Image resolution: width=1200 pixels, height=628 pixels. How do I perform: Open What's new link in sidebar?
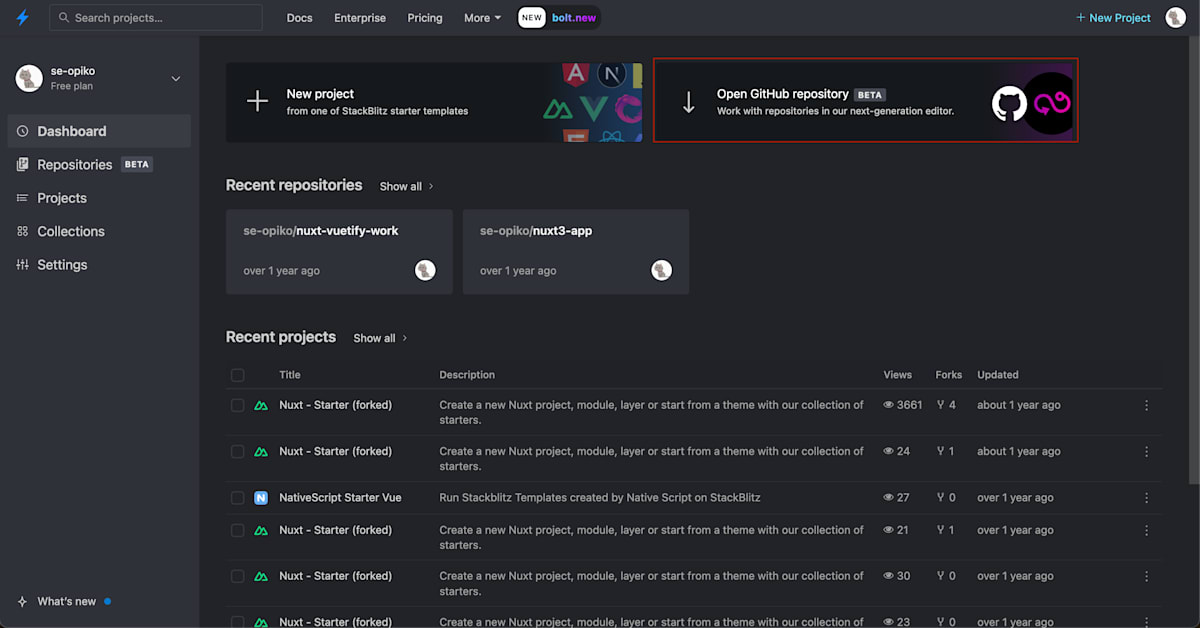[x=66, y=602]
